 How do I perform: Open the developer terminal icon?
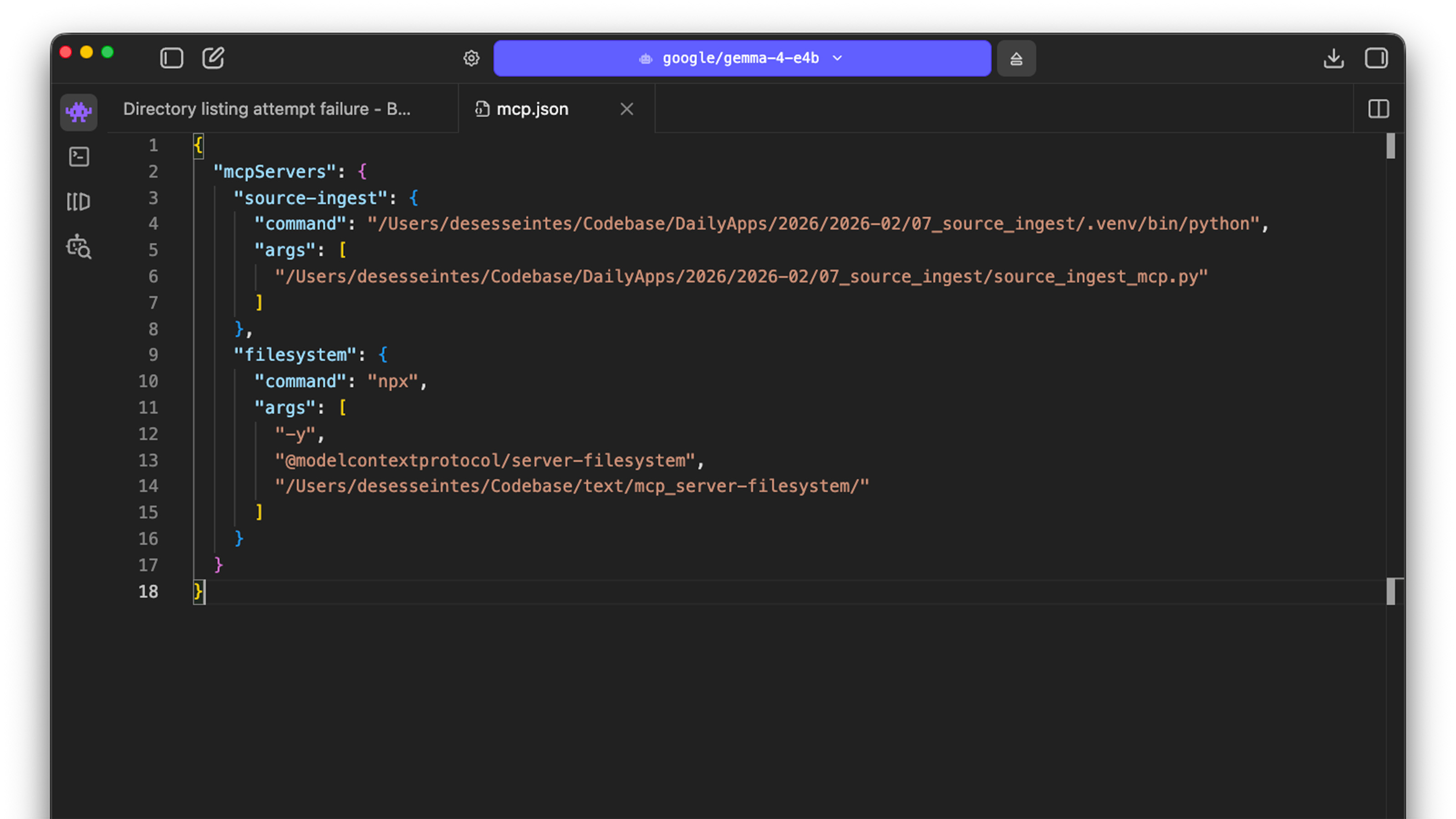(79, 157)
